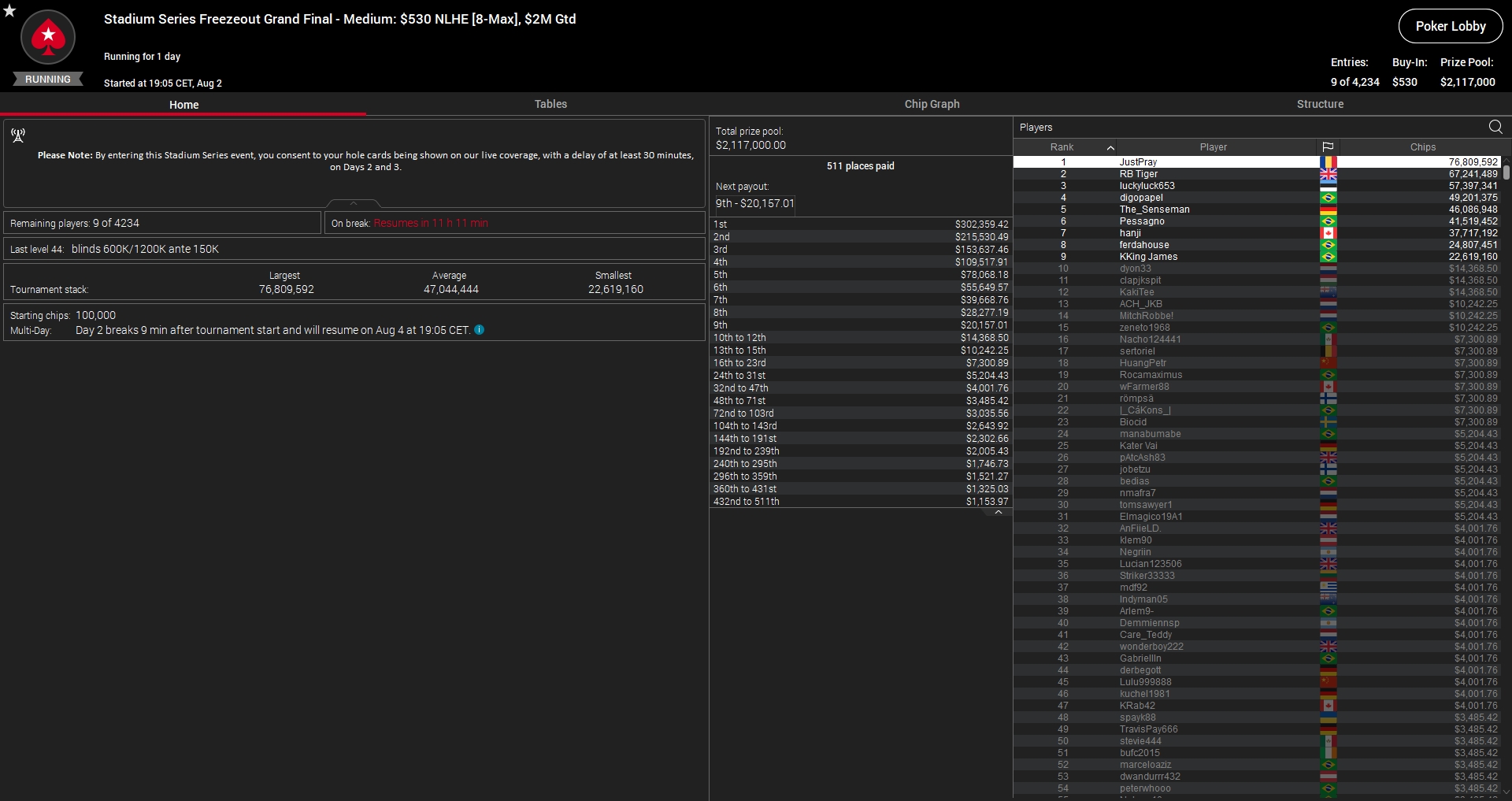This screenshot has height=801, width=1512.
Task: Click KKing James's flag icon
Action: (x=1329, y=257)
